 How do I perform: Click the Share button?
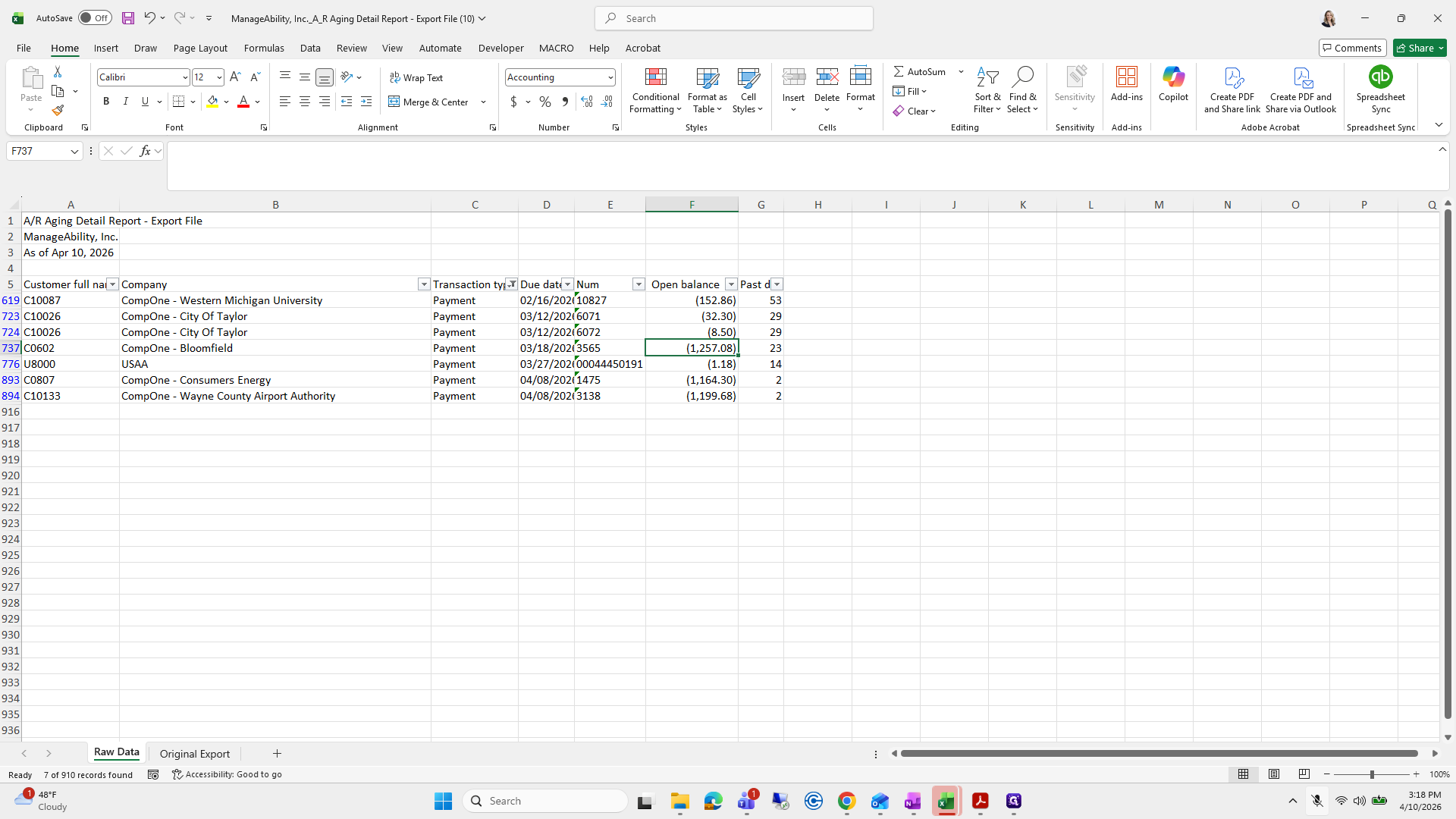1420,48
